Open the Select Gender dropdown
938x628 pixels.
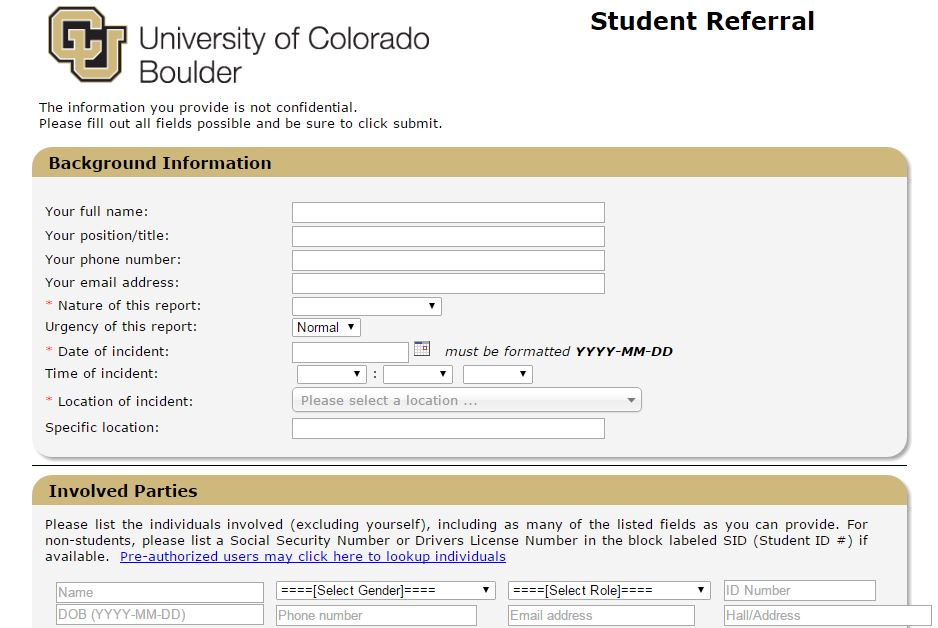[x=386, y=590]
